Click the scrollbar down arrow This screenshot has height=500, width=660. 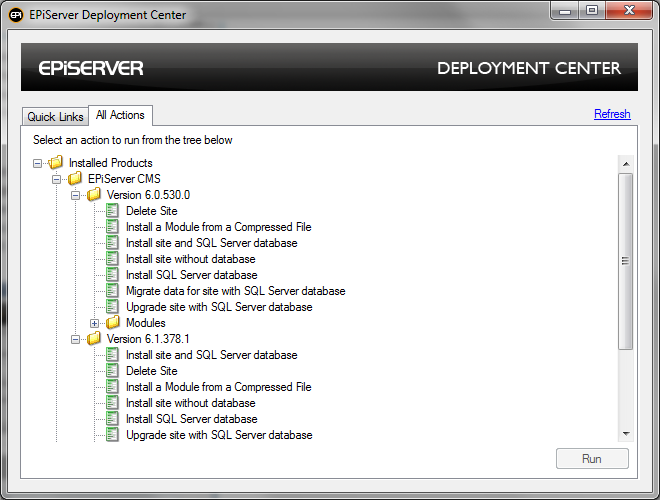(625, 434)
